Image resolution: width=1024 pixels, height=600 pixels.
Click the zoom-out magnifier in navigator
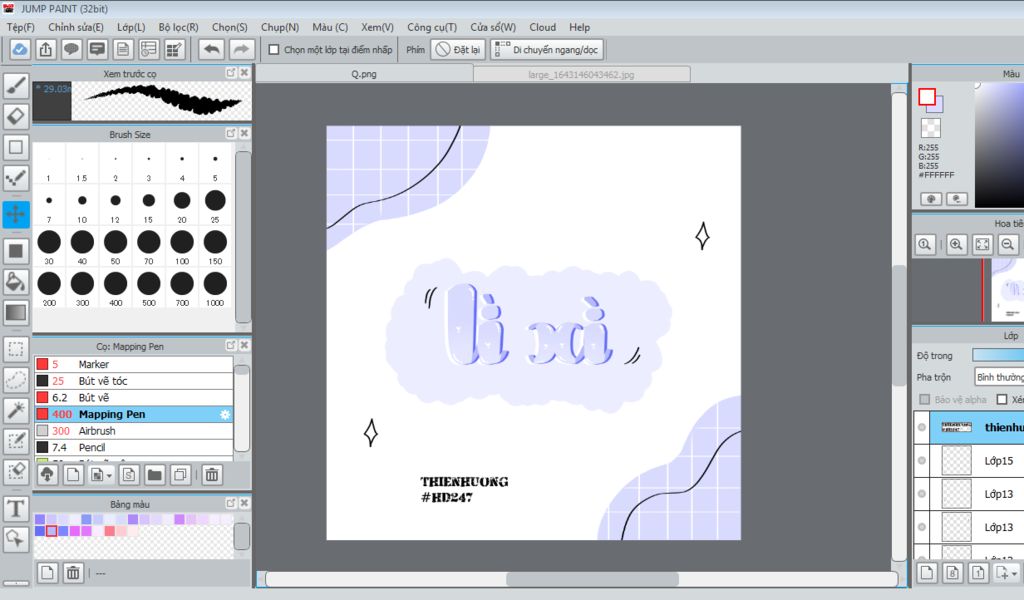(1008, 245)
